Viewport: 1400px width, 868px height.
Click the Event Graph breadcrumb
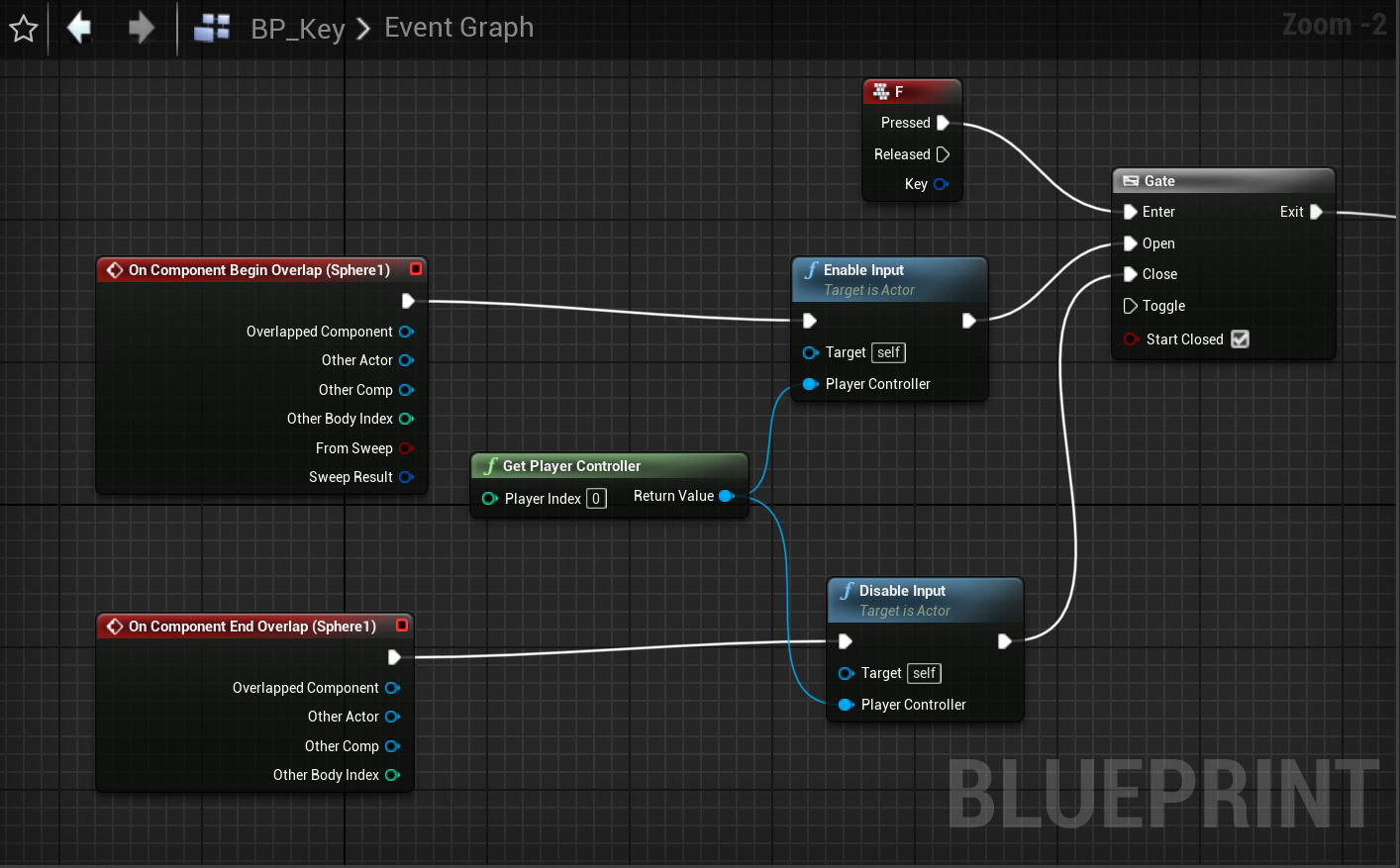(x=458, y=28)
